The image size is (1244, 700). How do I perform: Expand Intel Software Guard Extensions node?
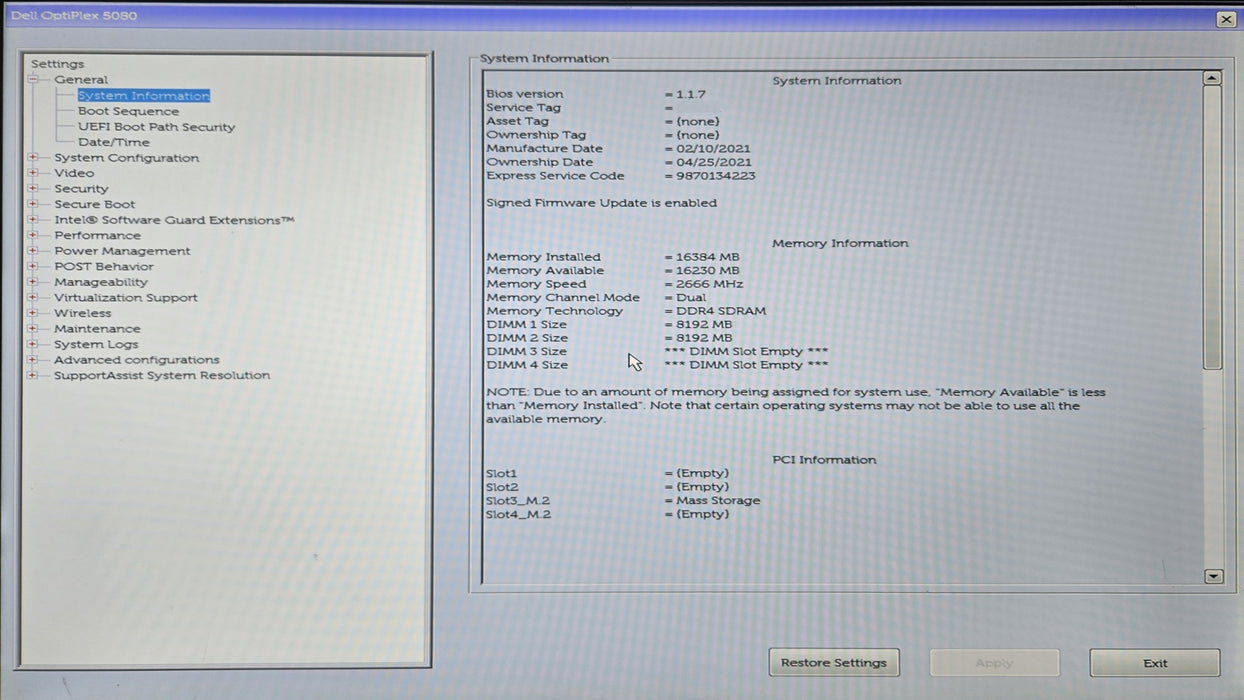click(33, 220)
